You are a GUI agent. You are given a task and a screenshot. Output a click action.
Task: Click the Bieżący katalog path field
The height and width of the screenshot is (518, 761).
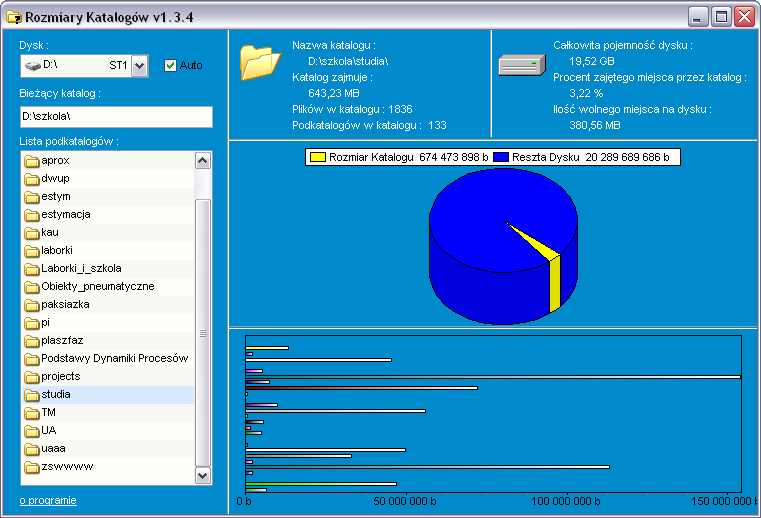(116, 117)
